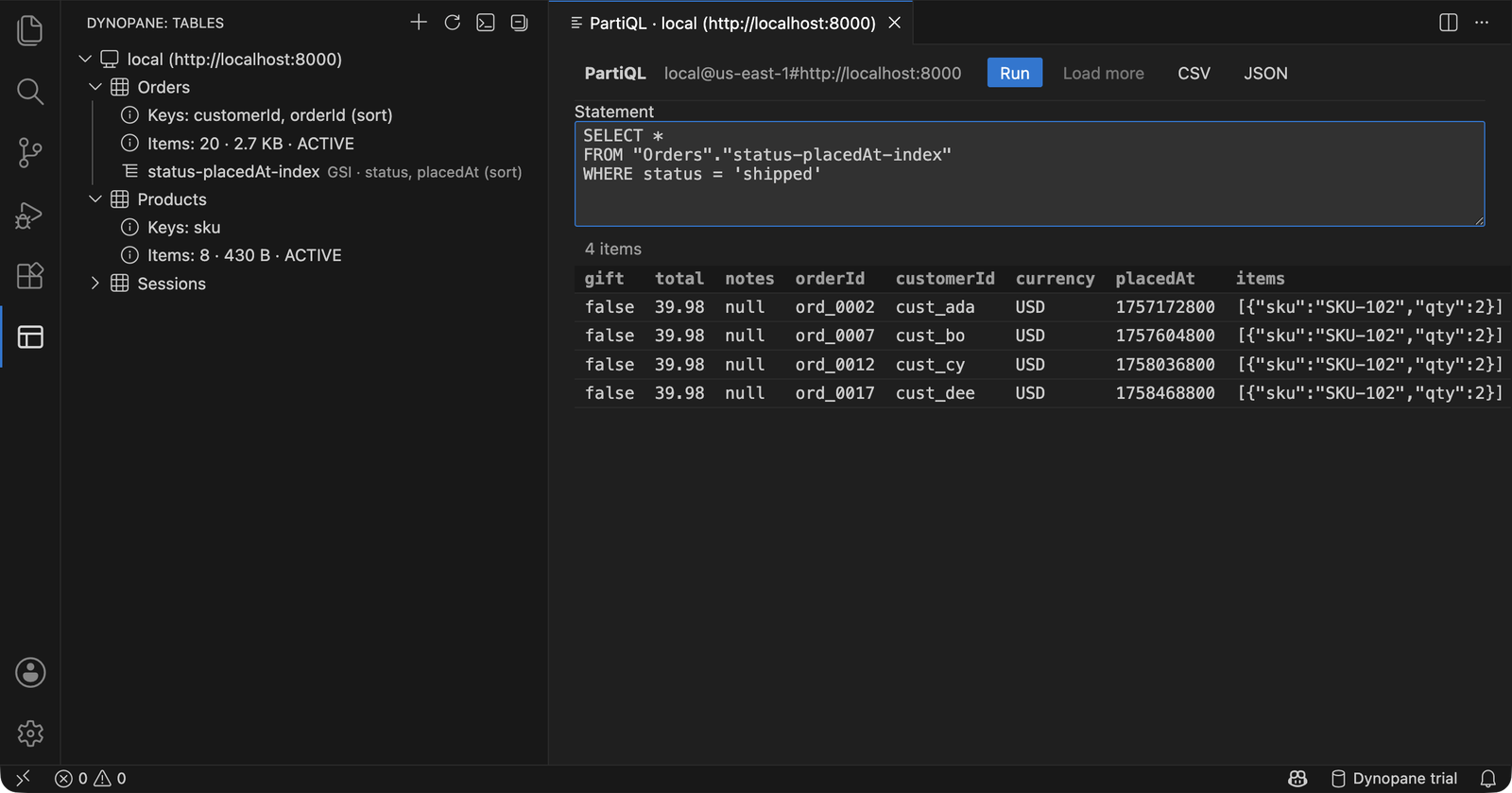Add a new connection with plus icon
The width and height of the screenshot is (1512, 793).
pyautogui.click(x=419, y=22)
